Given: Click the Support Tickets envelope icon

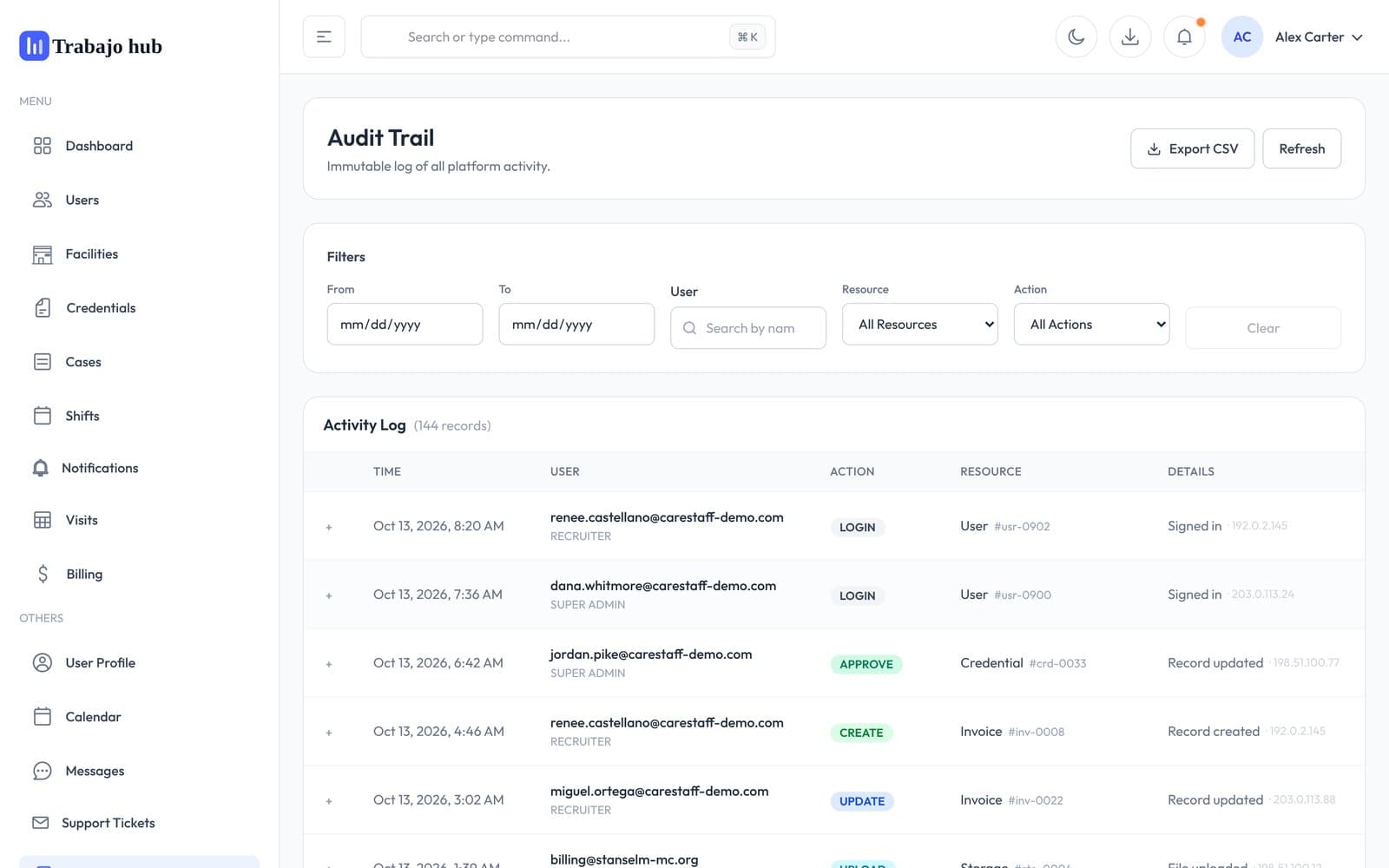Looking at the screenshot, I should click(x=41, y=822).
